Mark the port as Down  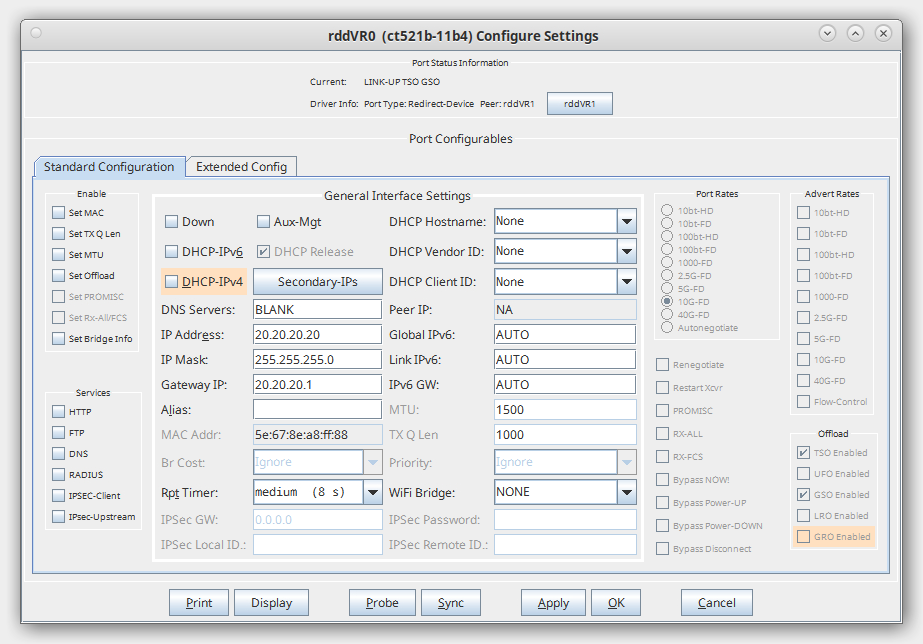[x=171, y=222]
